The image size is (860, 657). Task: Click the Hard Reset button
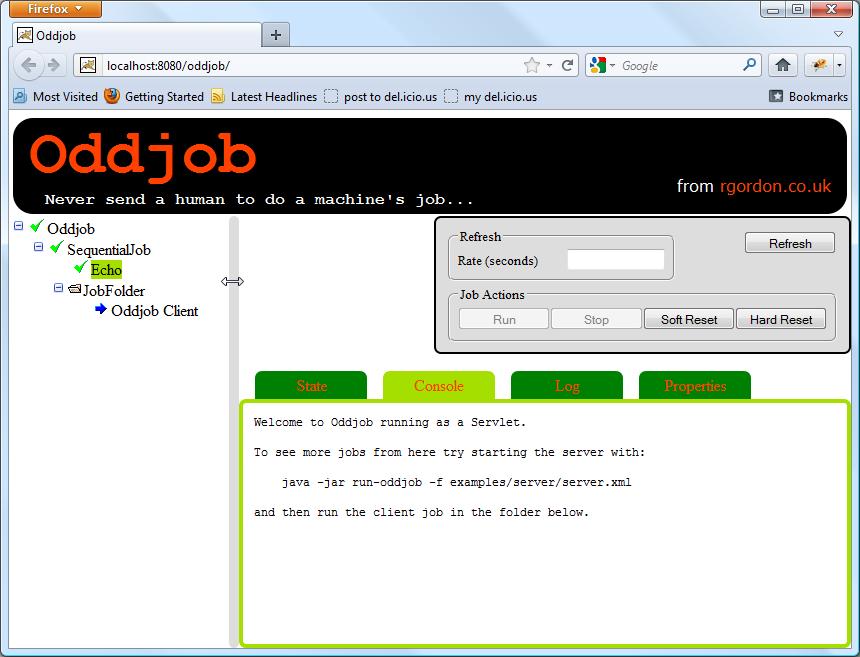[x=781, y=319]
